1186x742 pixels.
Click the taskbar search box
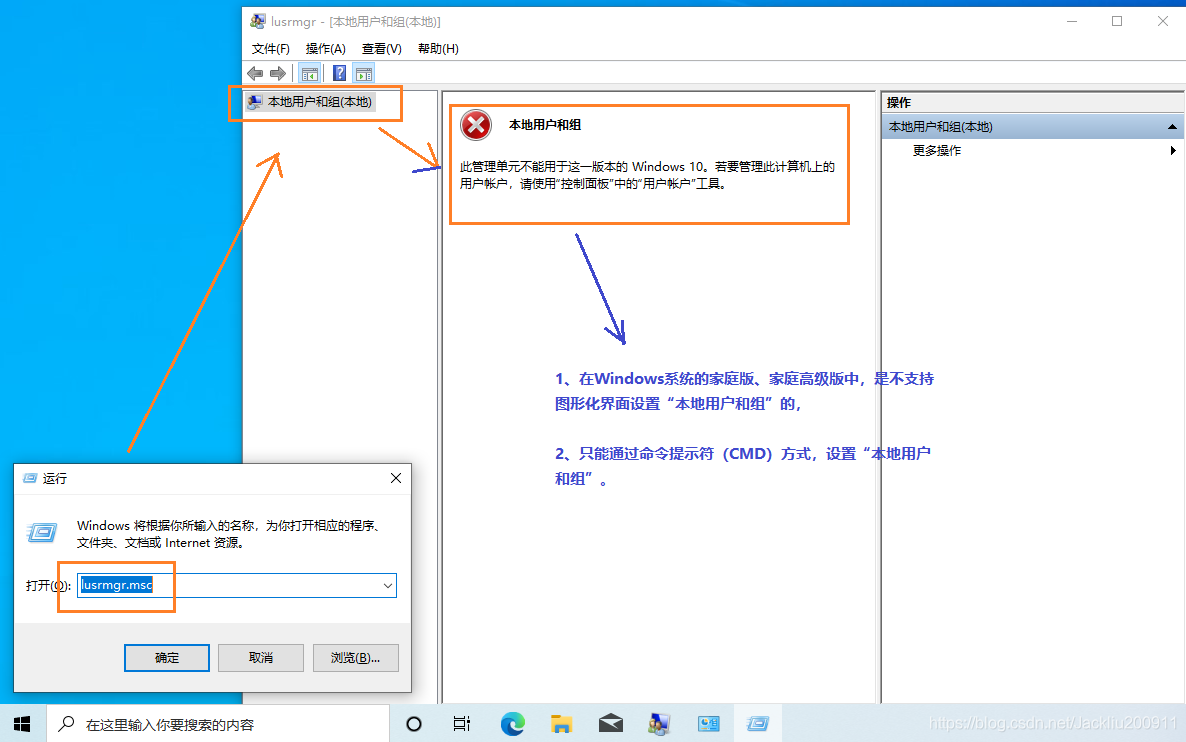(218, 724)
